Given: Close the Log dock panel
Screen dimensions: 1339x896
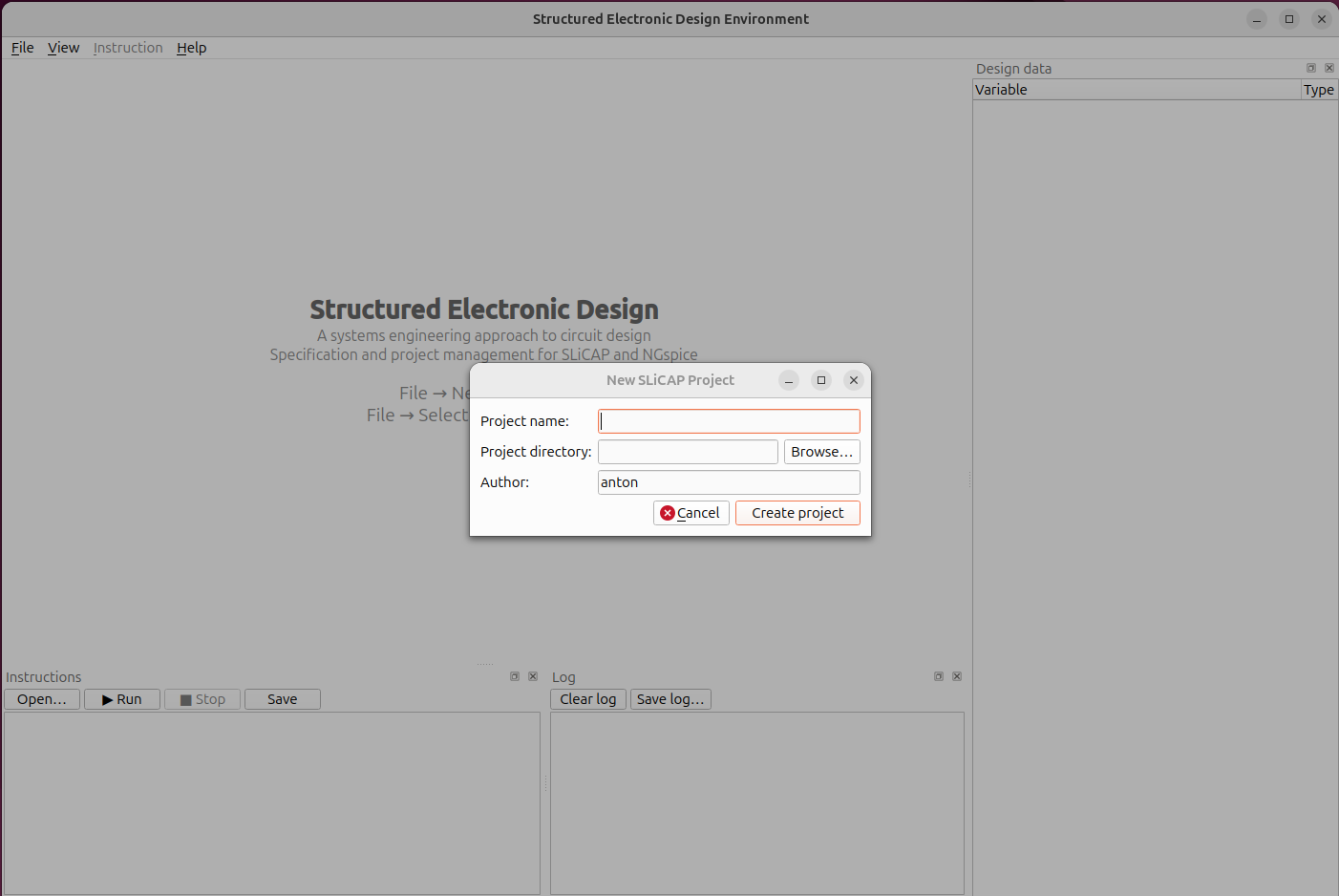Looking at the screenshot, I should click(957, 676).
